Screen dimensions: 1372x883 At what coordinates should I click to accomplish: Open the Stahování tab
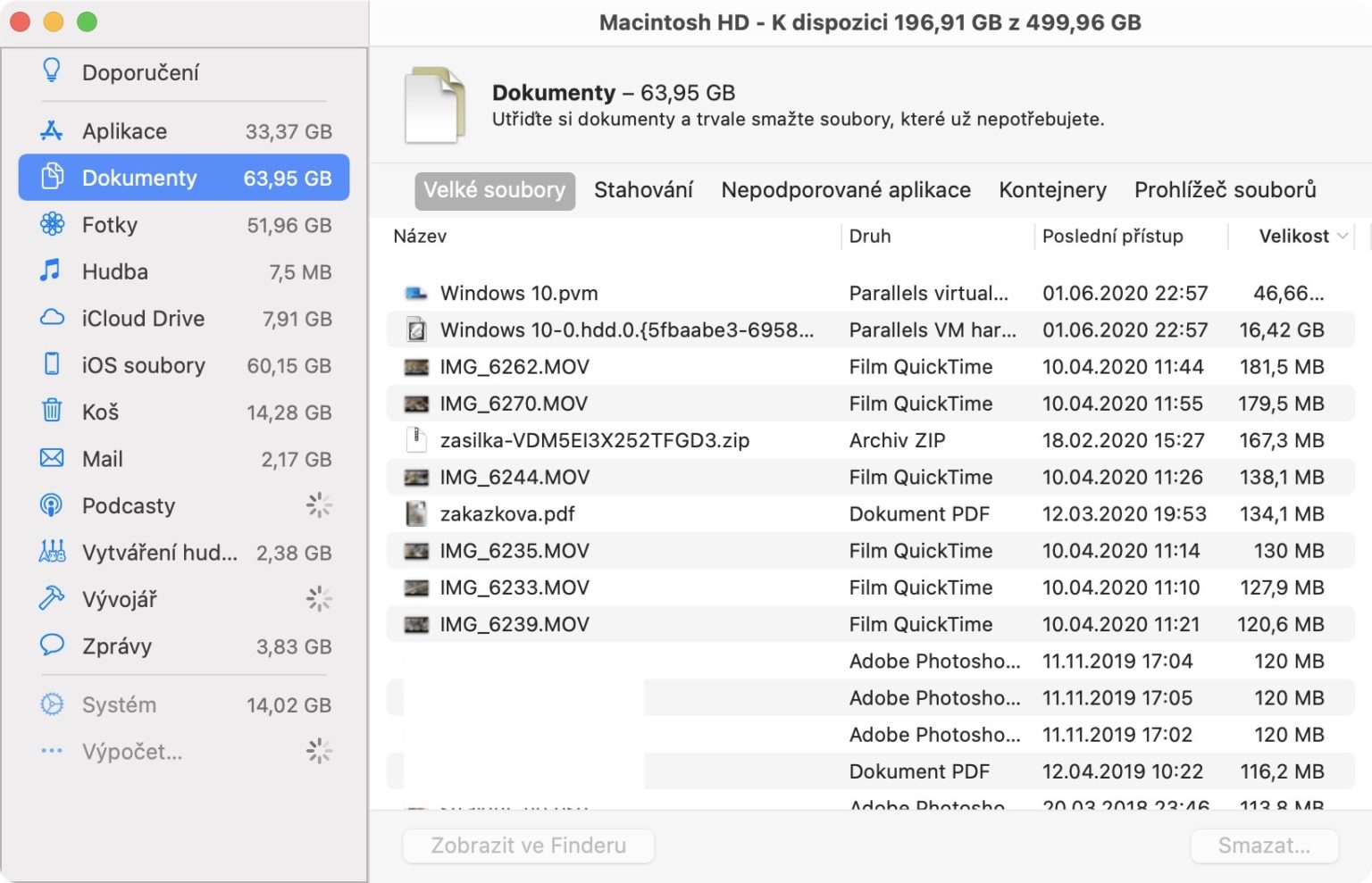click(x=643, y=190)
